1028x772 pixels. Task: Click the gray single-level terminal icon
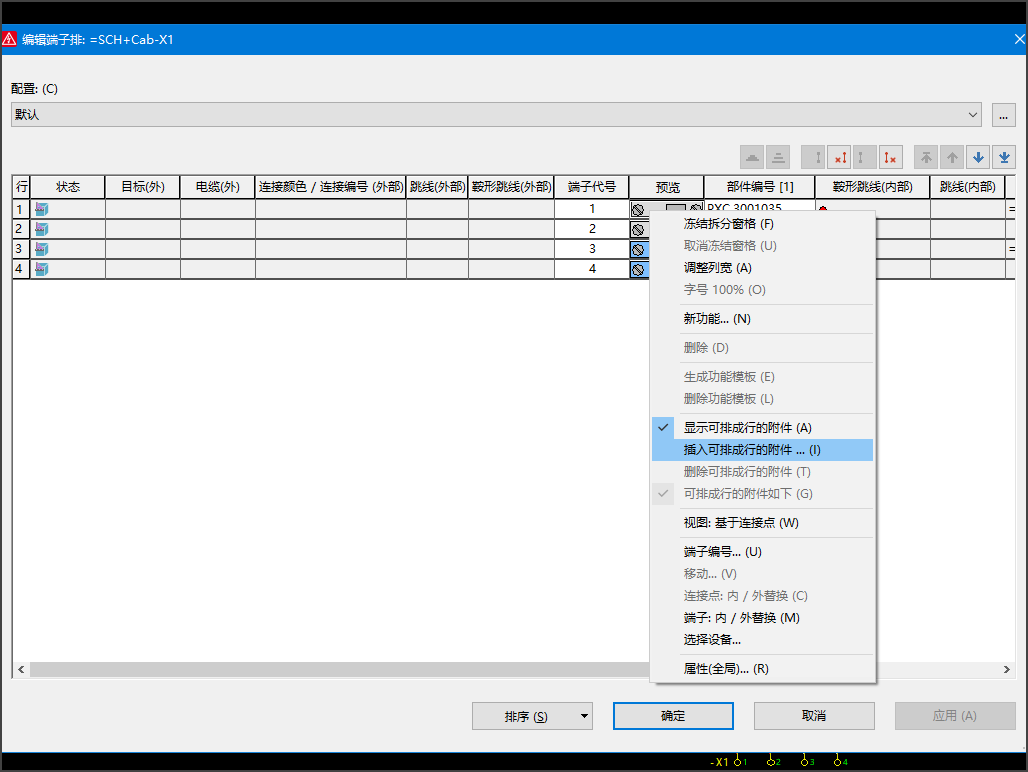[x=752, y=157]
